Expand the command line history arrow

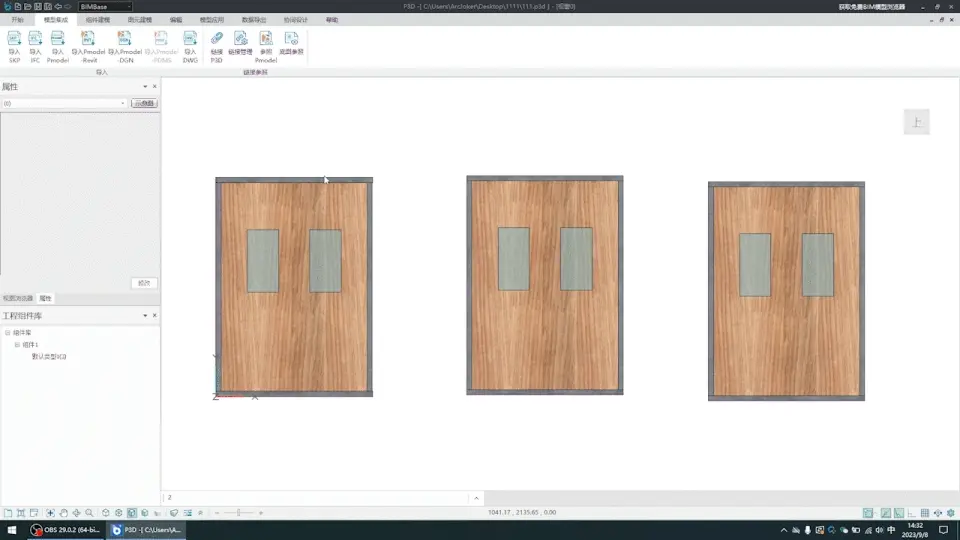click(x=476, y=498)
